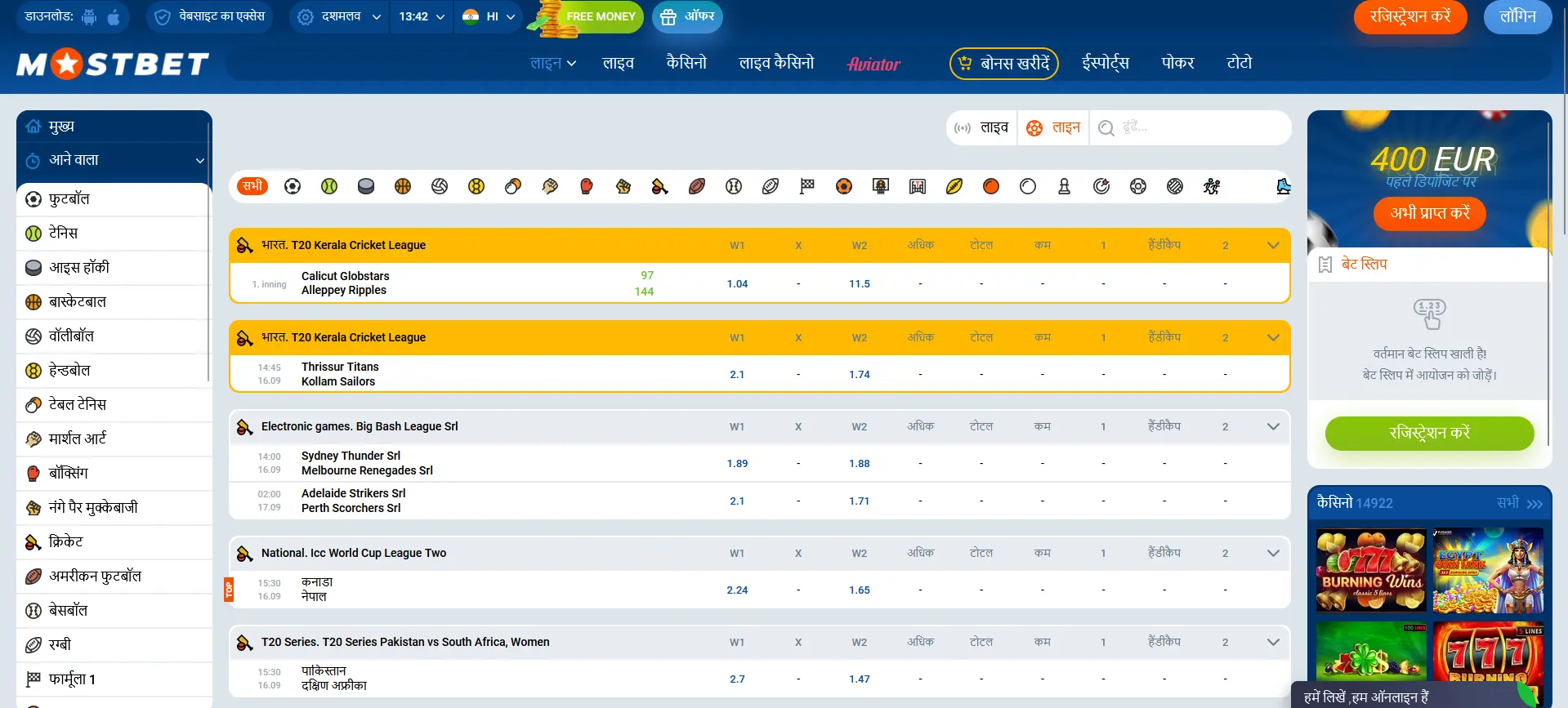Viewport: 1568px width, 708px height.
Task: Bet on W2 odds 1.74 for Thrissur Titans match
Action: (x=860, y=374)
